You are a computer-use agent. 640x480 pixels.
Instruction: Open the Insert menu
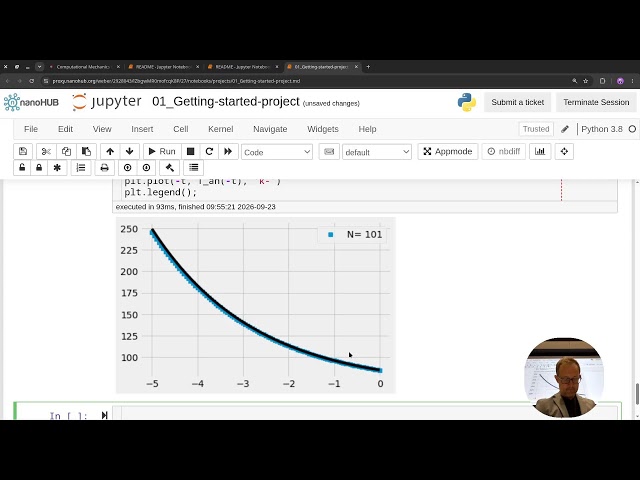pos(142,129)
